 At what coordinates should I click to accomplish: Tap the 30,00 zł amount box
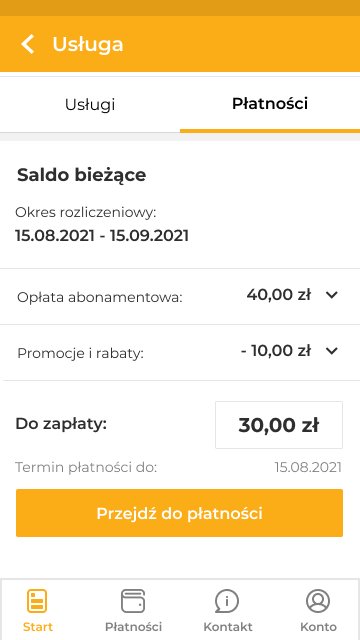click(x=279, y=425)
